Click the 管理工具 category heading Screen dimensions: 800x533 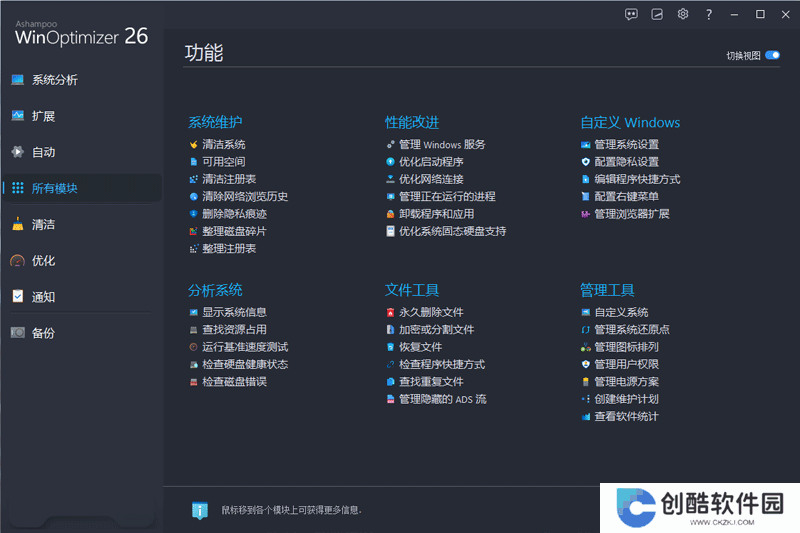607,290
